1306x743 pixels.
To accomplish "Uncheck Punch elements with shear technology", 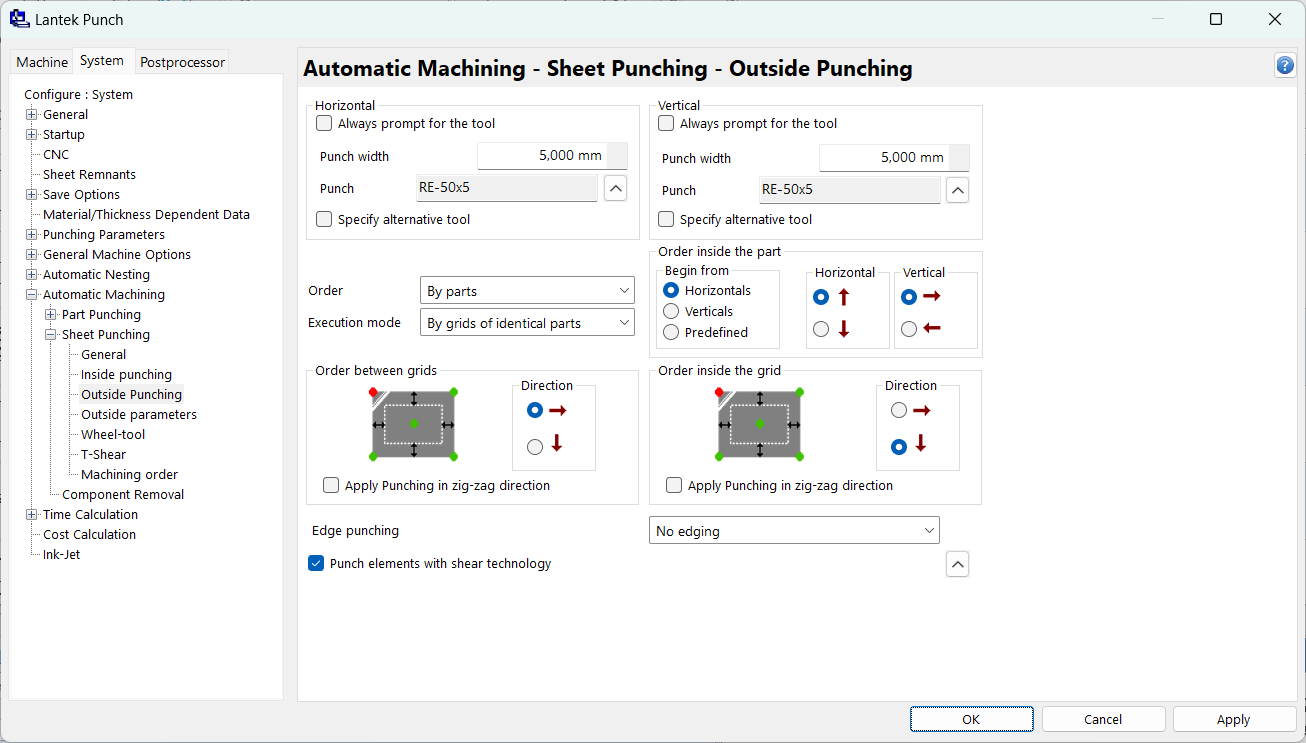I will [x=316, y=564].
